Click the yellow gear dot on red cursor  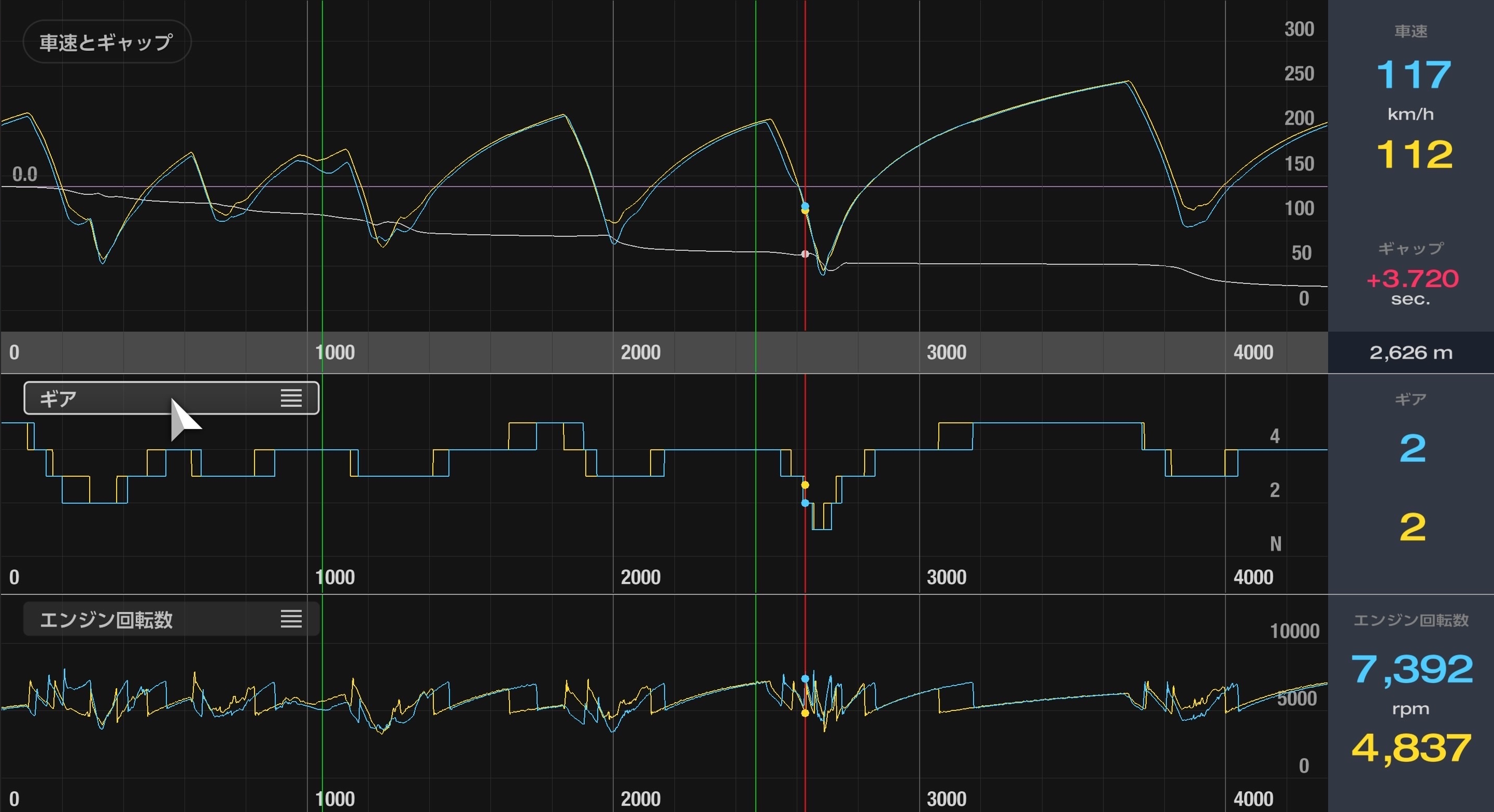pyautogui.click(x=805, y=485)
